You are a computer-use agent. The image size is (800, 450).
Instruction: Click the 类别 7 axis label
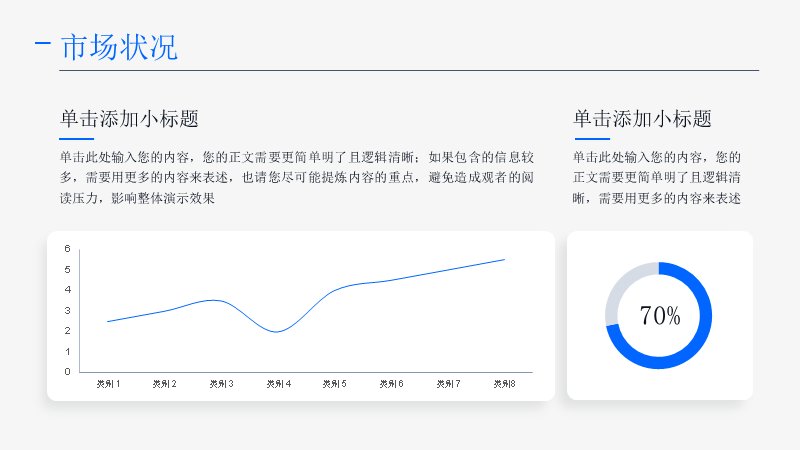(448, 384)
